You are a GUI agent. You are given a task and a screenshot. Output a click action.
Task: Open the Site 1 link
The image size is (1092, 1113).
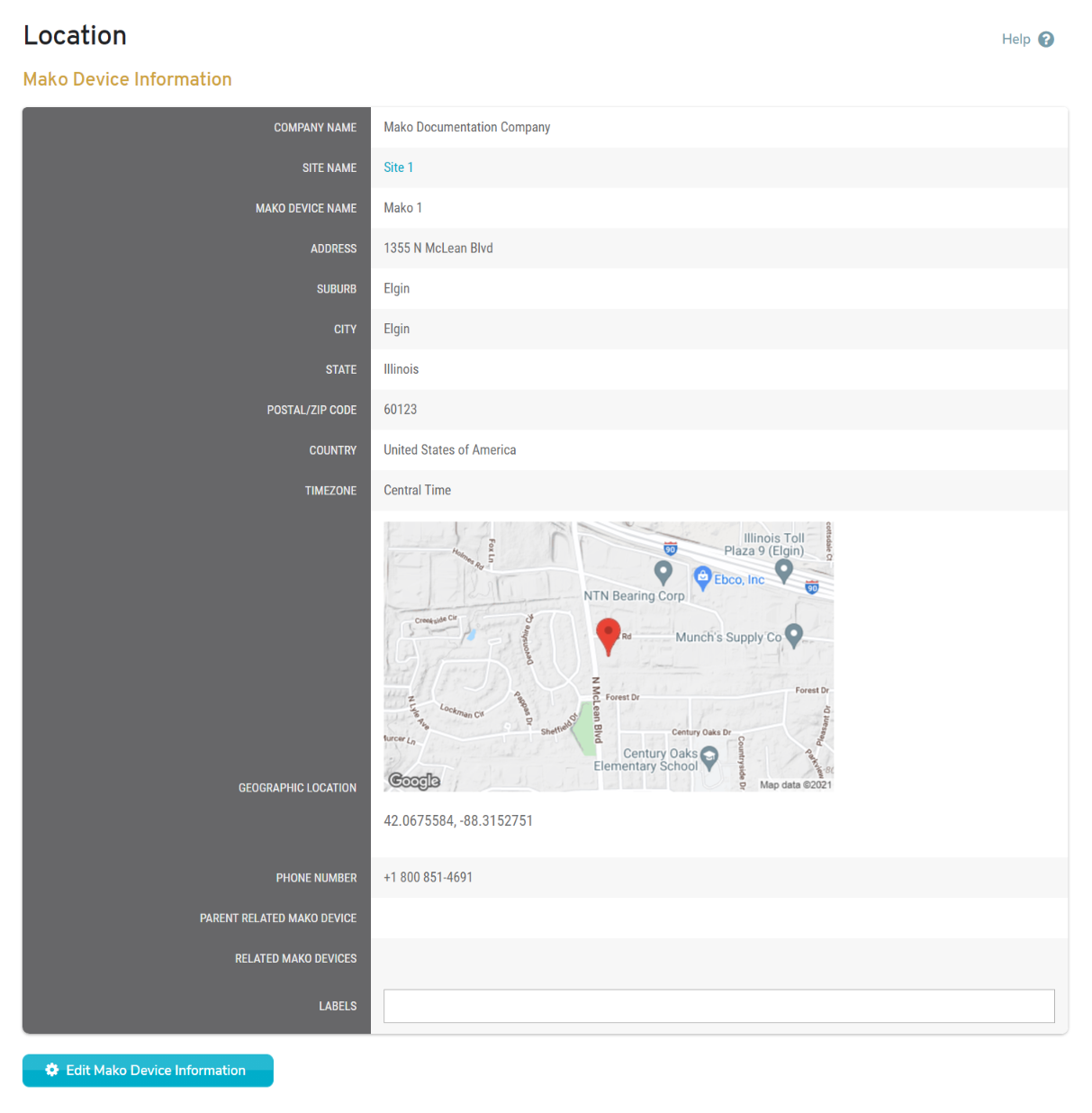398,167
